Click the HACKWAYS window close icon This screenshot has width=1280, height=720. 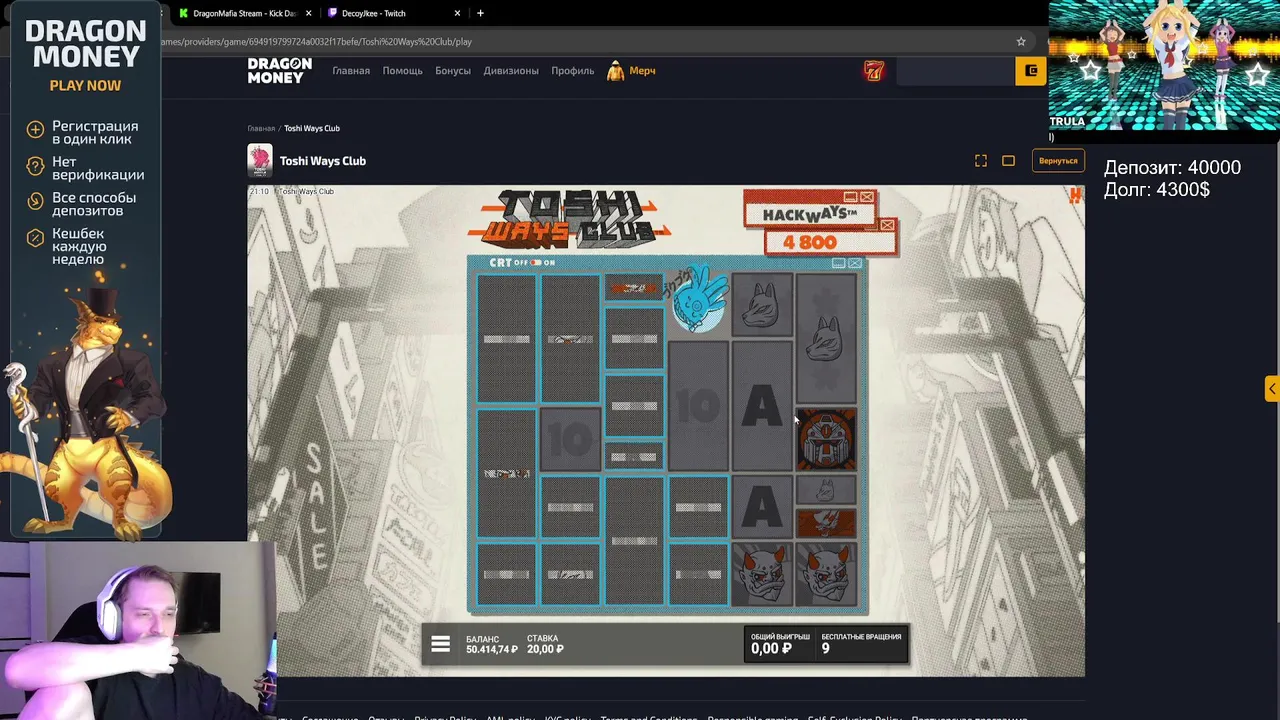click(866, 197)
